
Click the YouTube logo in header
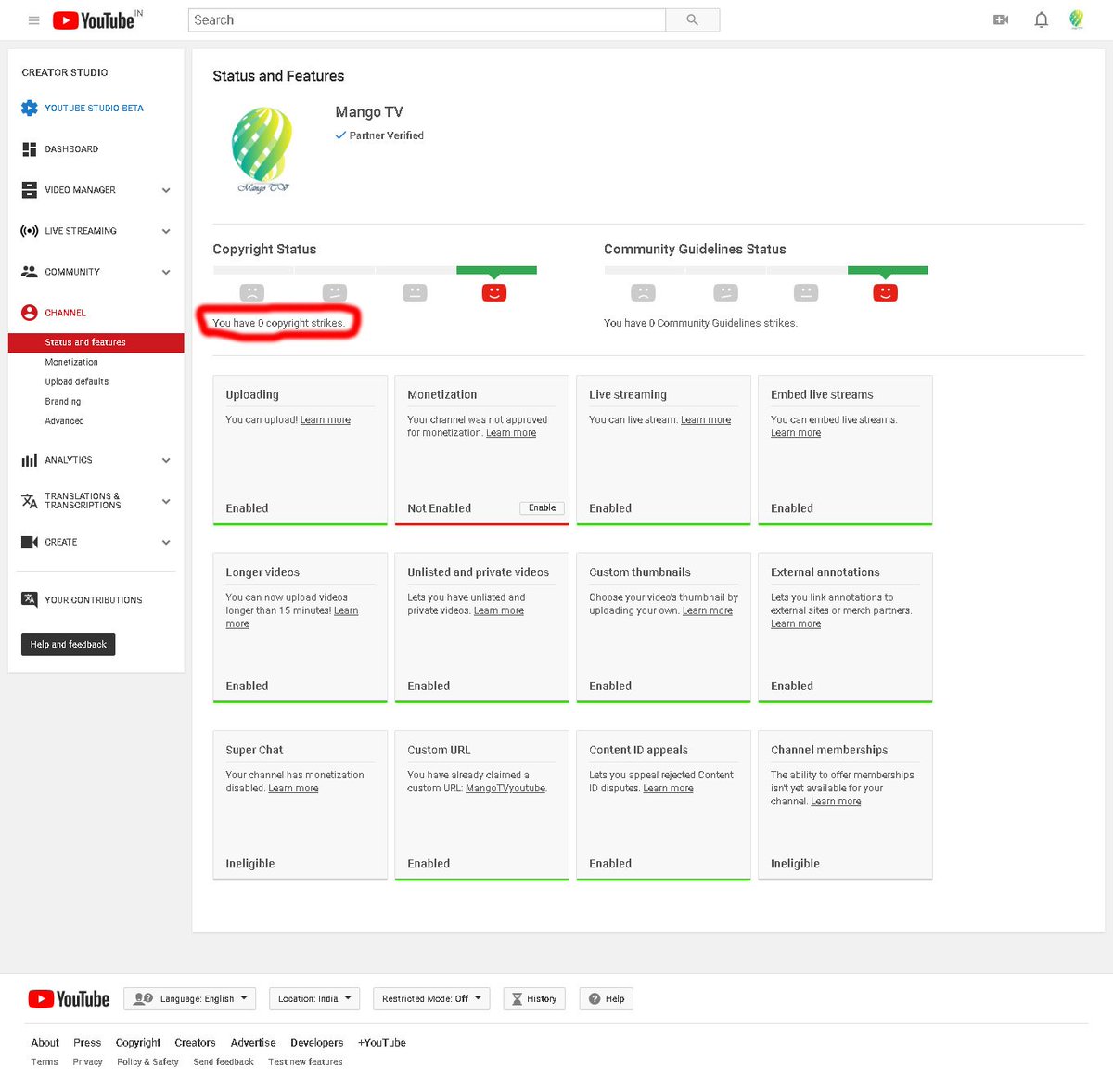pos(94,20)
